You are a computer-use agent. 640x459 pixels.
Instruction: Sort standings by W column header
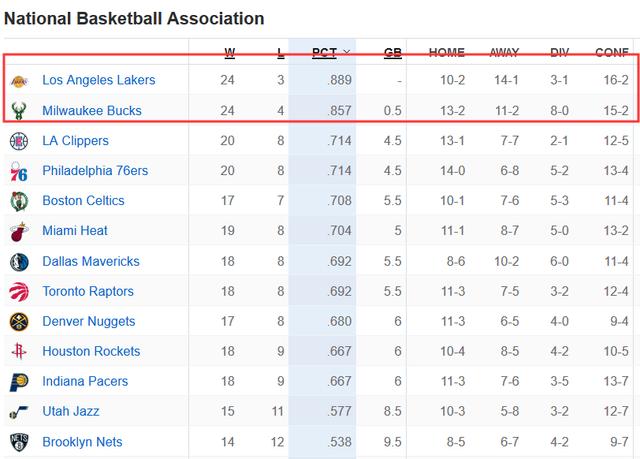click(x=230, y=53)
